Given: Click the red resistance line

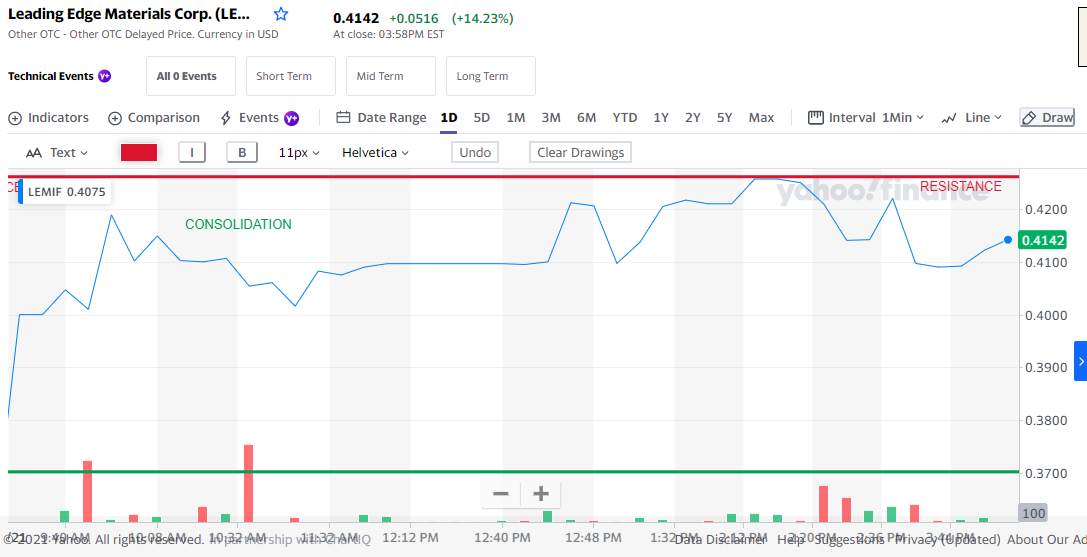Looking at the screenshot, I should (513, 176).
